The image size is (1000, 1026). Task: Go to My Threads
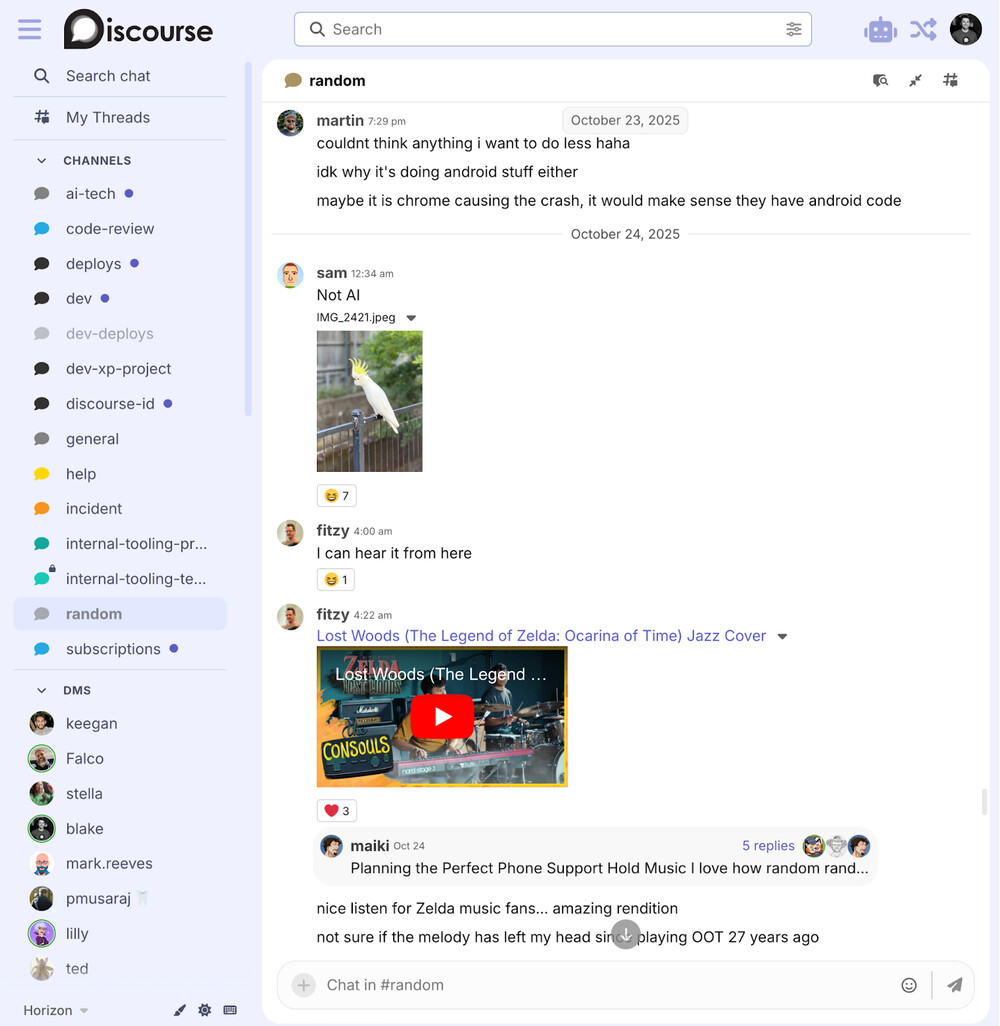click(x=108, y=117)
